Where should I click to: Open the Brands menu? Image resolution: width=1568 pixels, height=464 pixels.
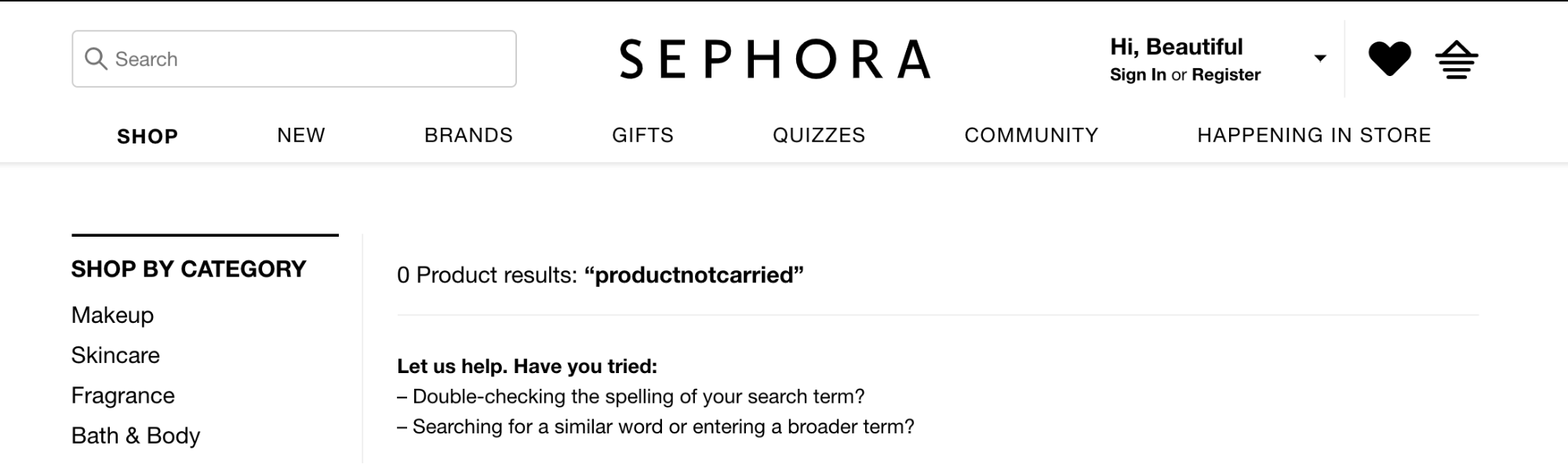click(x=468, y=136)
